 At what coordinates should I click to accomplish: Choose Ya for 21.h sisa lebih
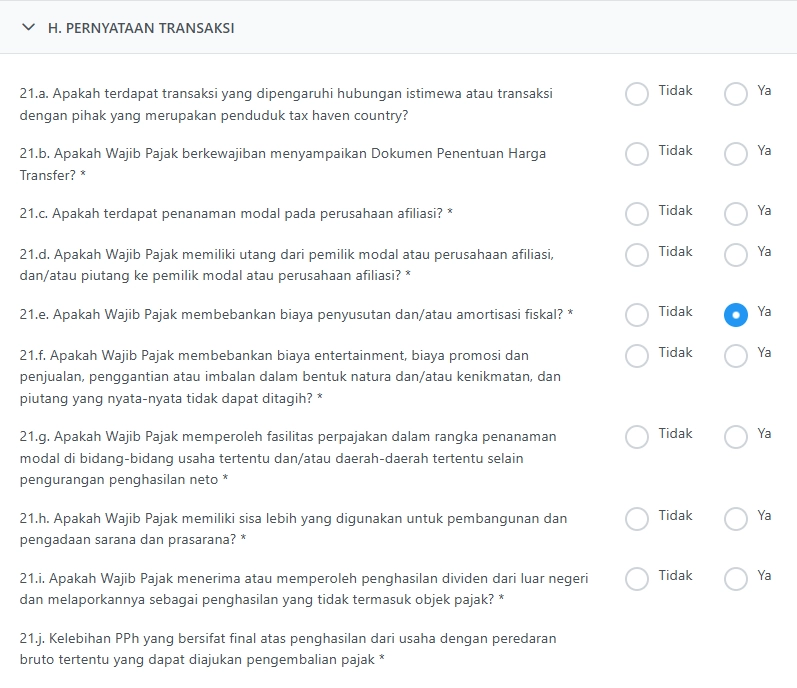click(x=736, y=519)
